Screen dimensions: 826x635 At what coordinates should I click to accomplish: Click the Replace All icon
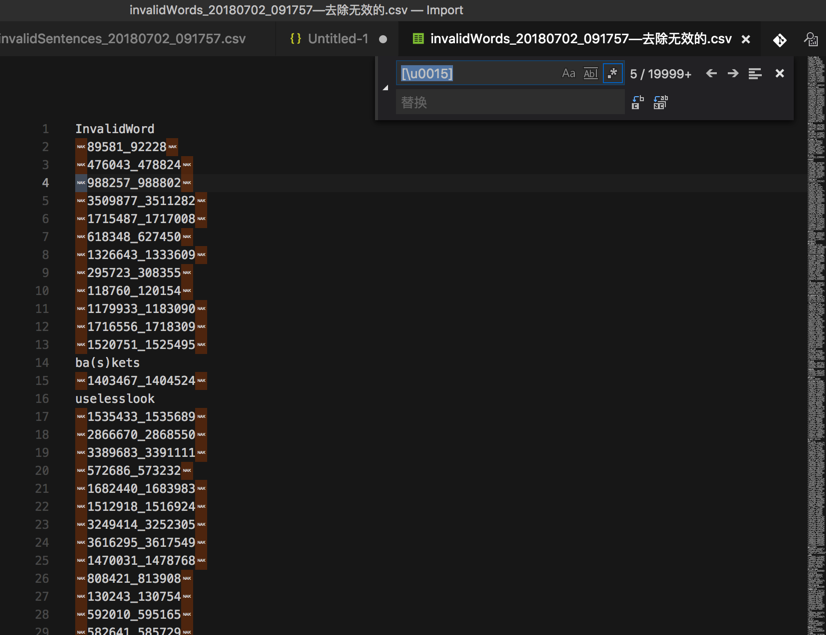pos(661,102)
